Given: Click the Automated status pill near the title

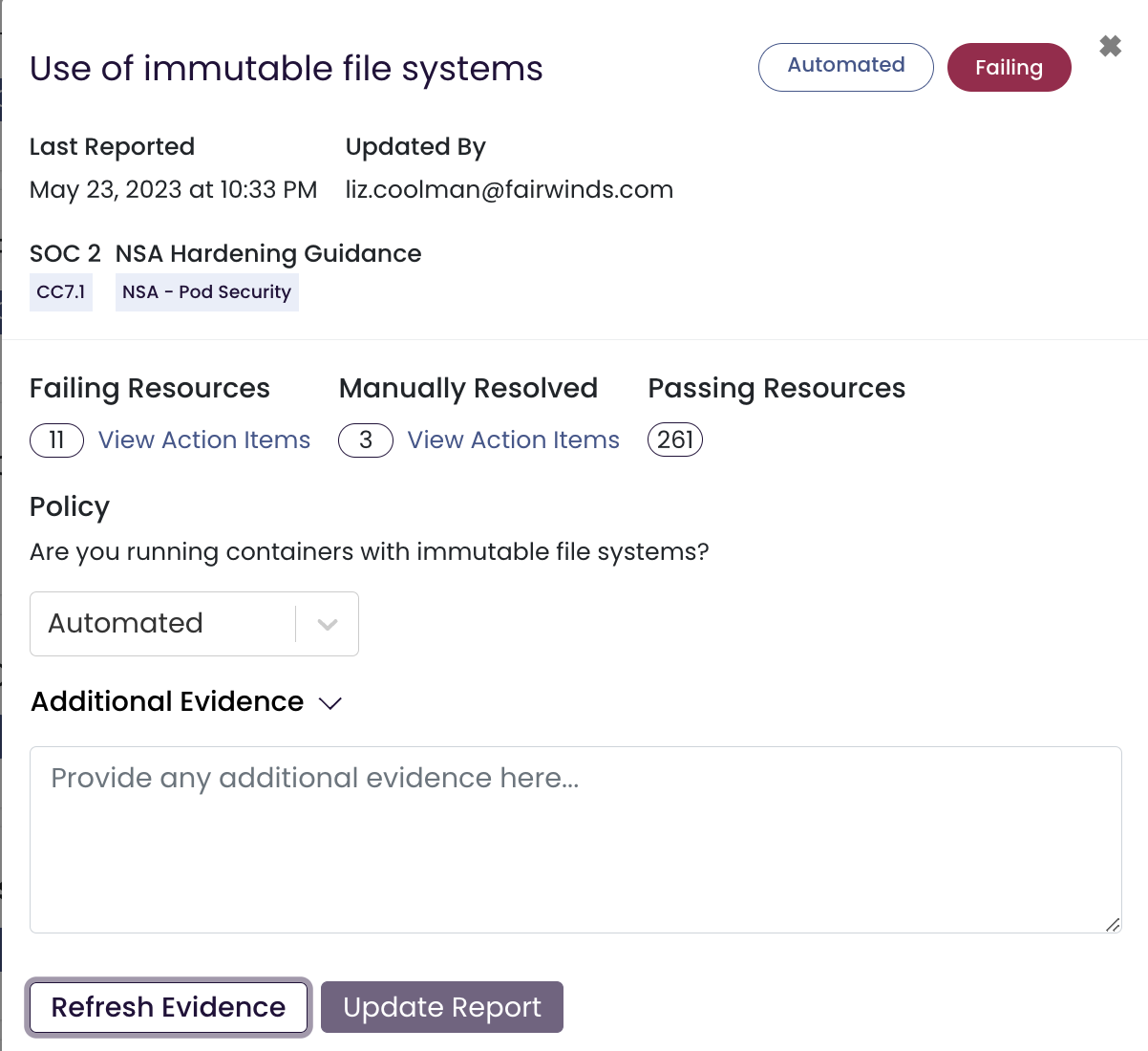Looking at the screenshot, I should [845, 67].
